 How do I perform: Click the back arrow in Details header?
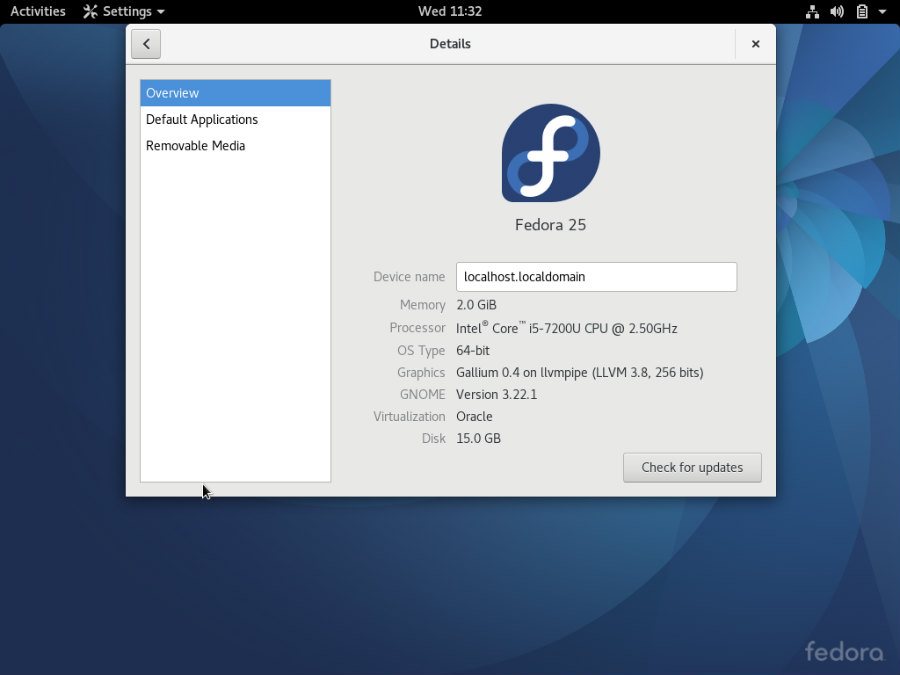pyautogui.click(x=146, y=44)
